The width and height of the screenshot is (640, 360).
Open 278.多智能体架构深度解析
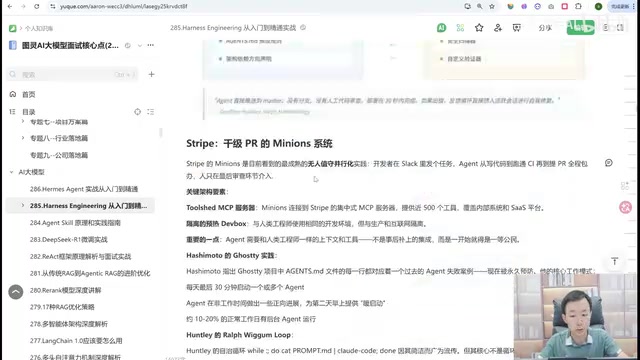[x=69, y=324]
